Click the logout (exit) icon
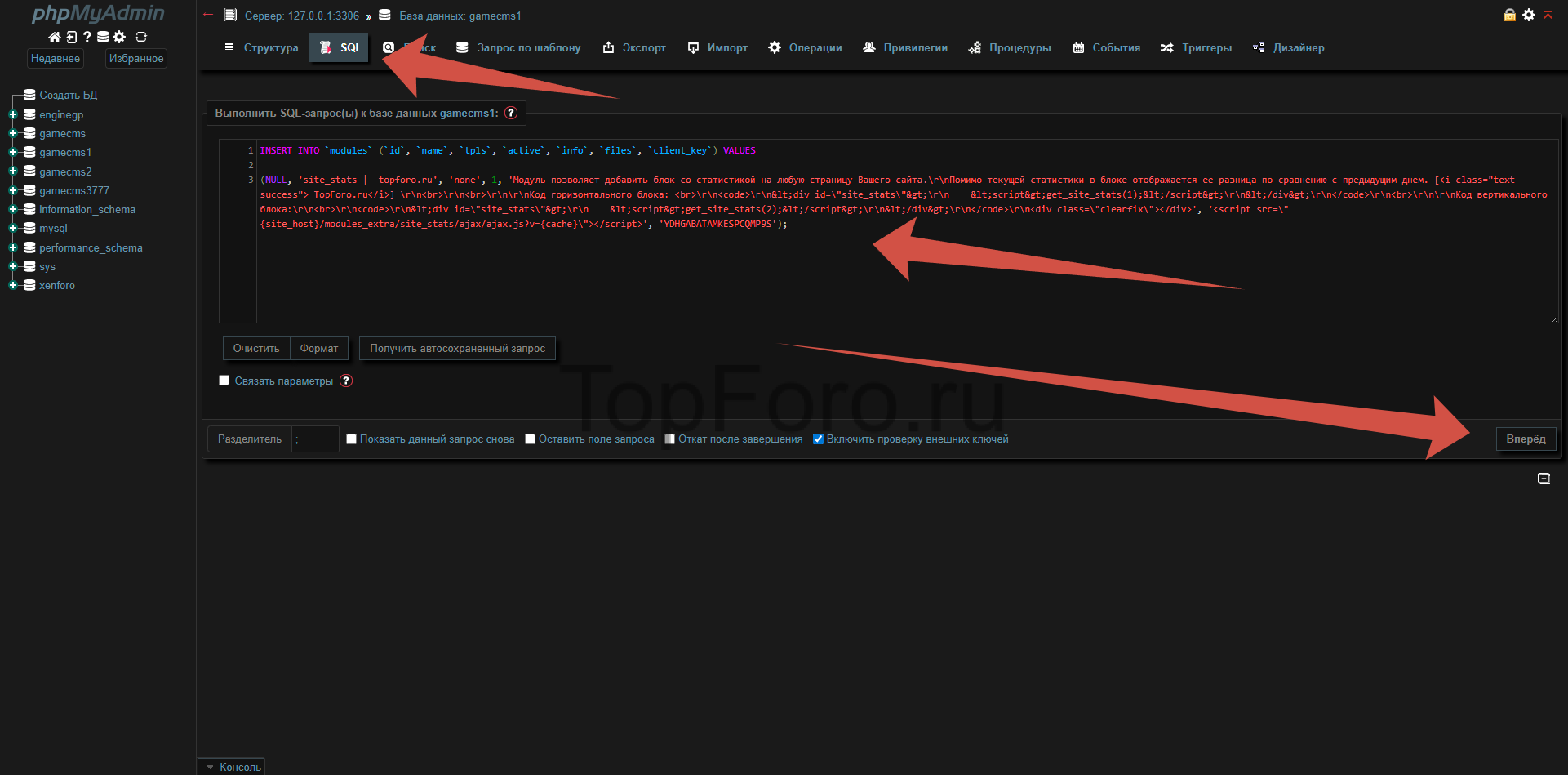The image size is (1568, 775). (71, 37)
